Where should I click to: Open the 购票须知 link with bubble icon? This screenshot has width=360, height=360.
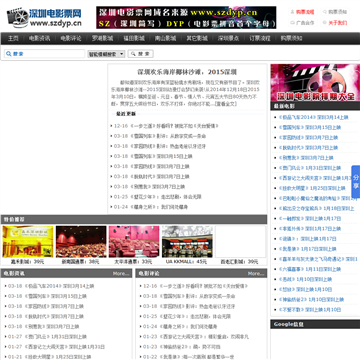coord(335,12)
